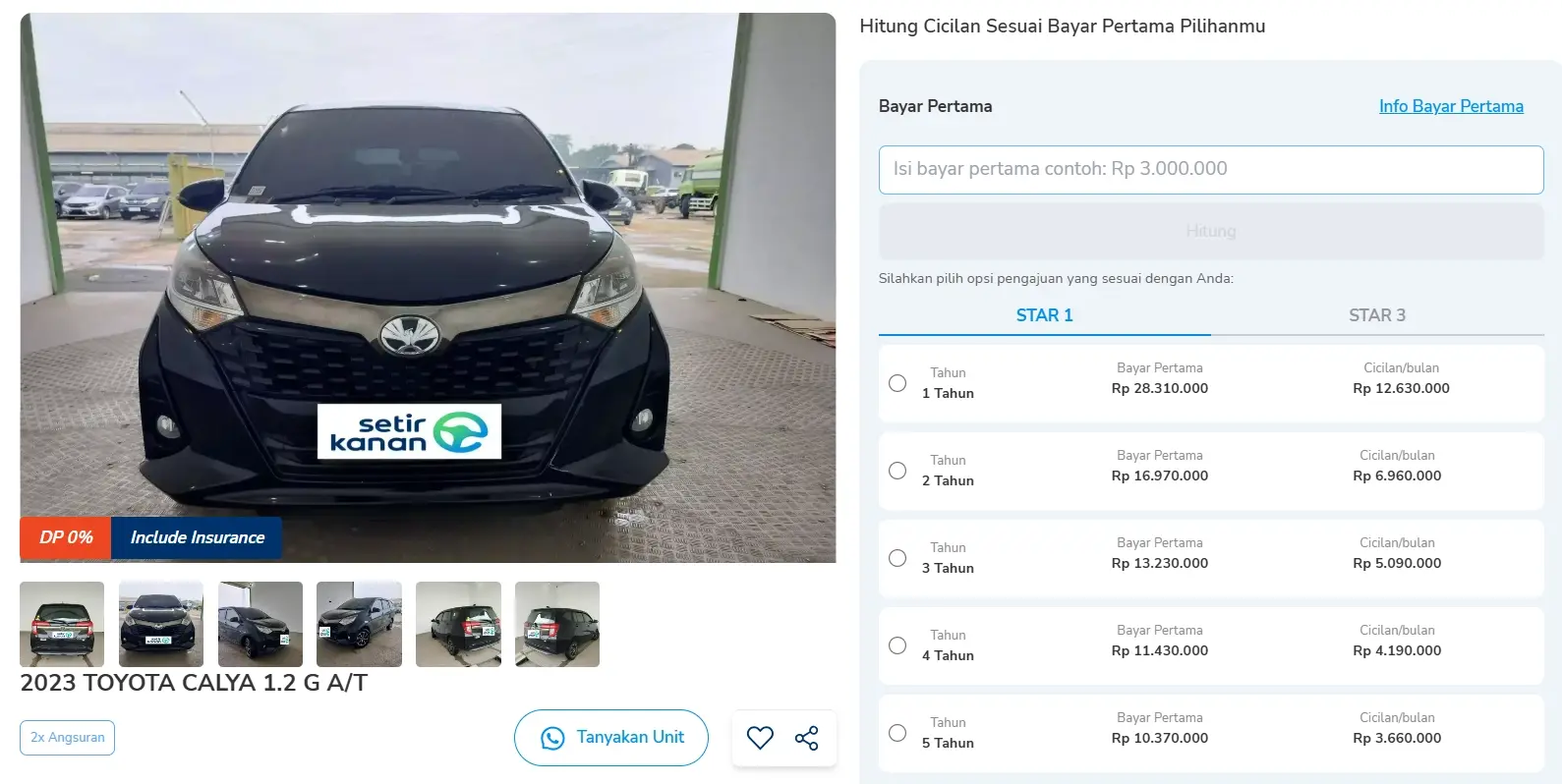
Task: Switch to the STAR 1 tab
Action: (x=1044, y=315)
